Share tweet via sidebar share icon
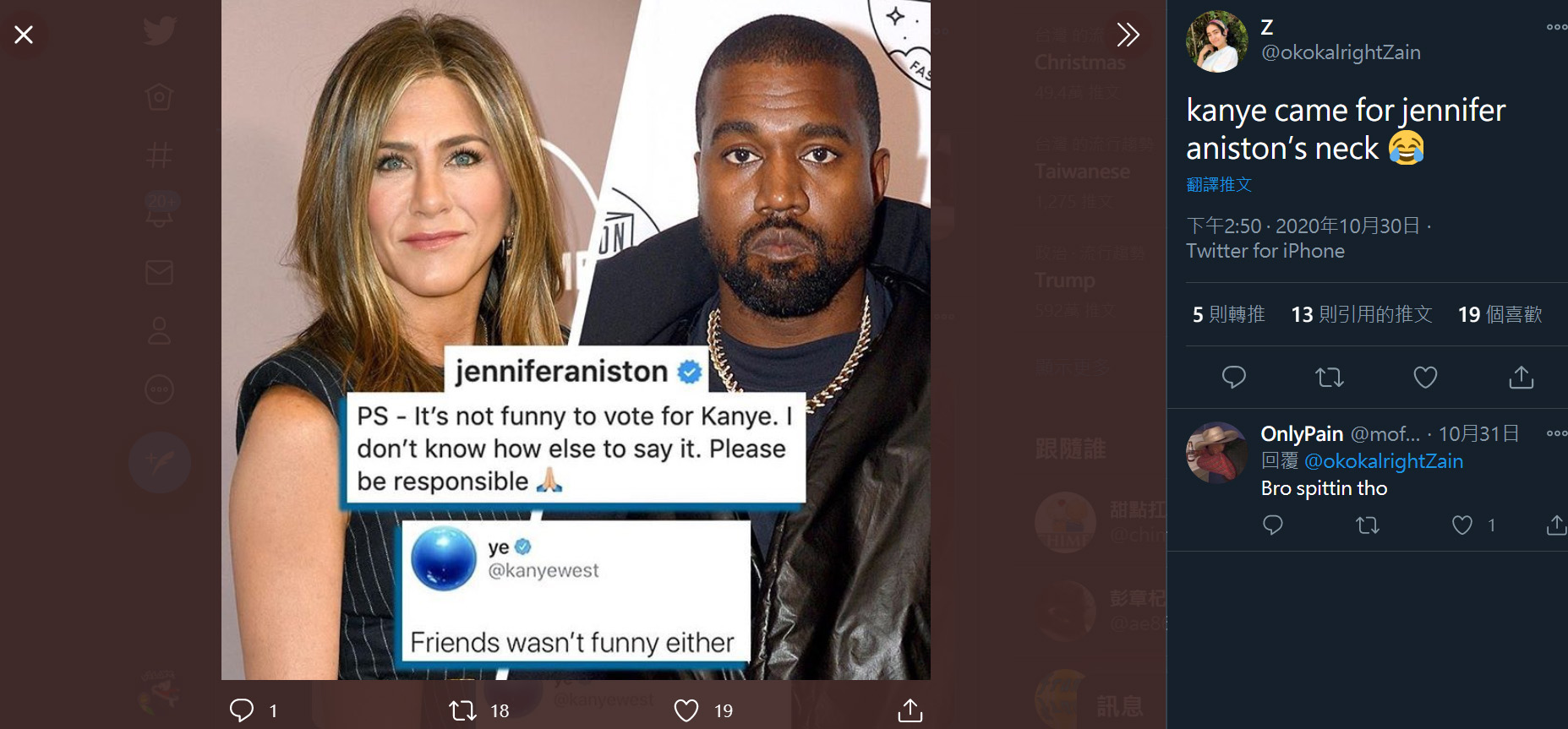 (x=1522, y=377)
